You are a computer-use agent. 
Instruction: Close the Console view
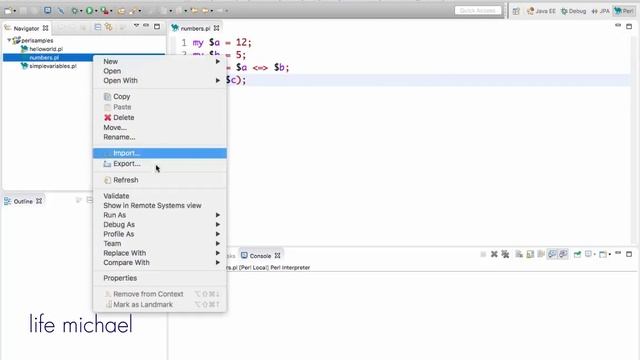click(x=278, y=256)
